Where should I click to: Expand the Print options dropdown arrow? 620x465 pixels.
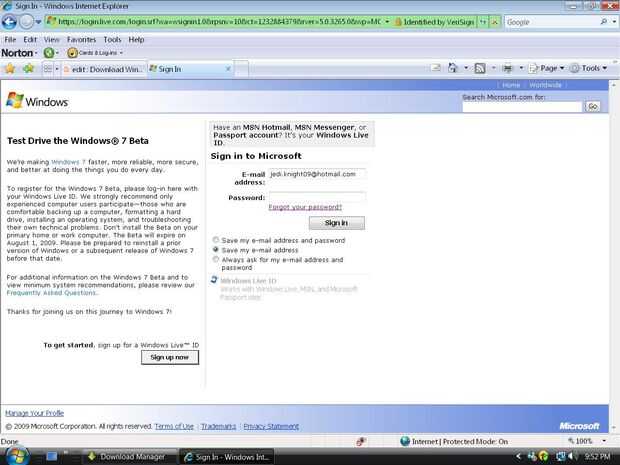point(521,68)
